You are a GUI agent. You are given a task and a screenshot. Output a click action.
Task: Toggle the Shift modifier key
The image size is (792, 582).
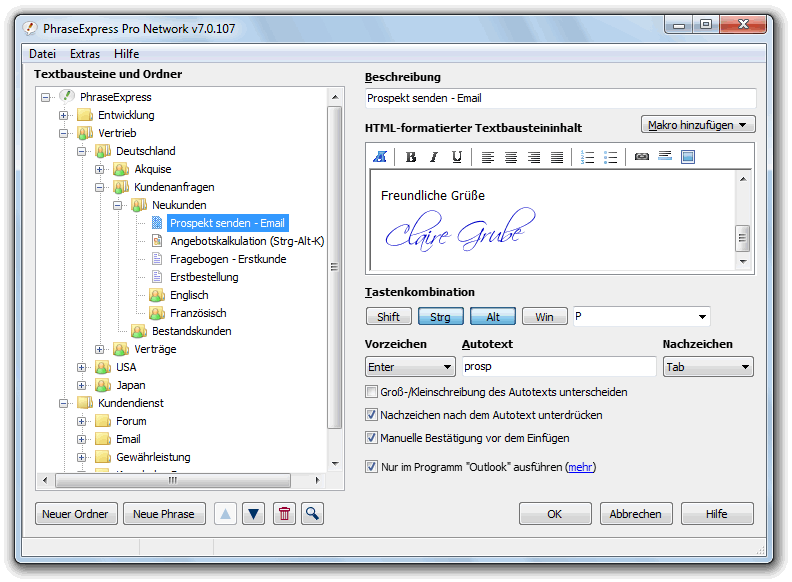(388, 317)
